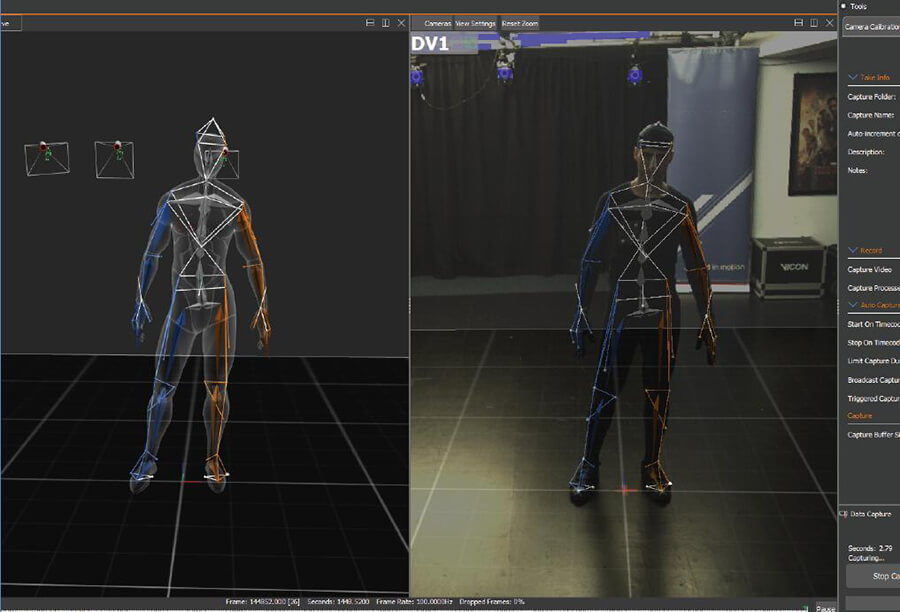Image resolution: width=900 pixels, height=612 pixels.
Task: Select the Capture Name label
Action: (871, 115)
